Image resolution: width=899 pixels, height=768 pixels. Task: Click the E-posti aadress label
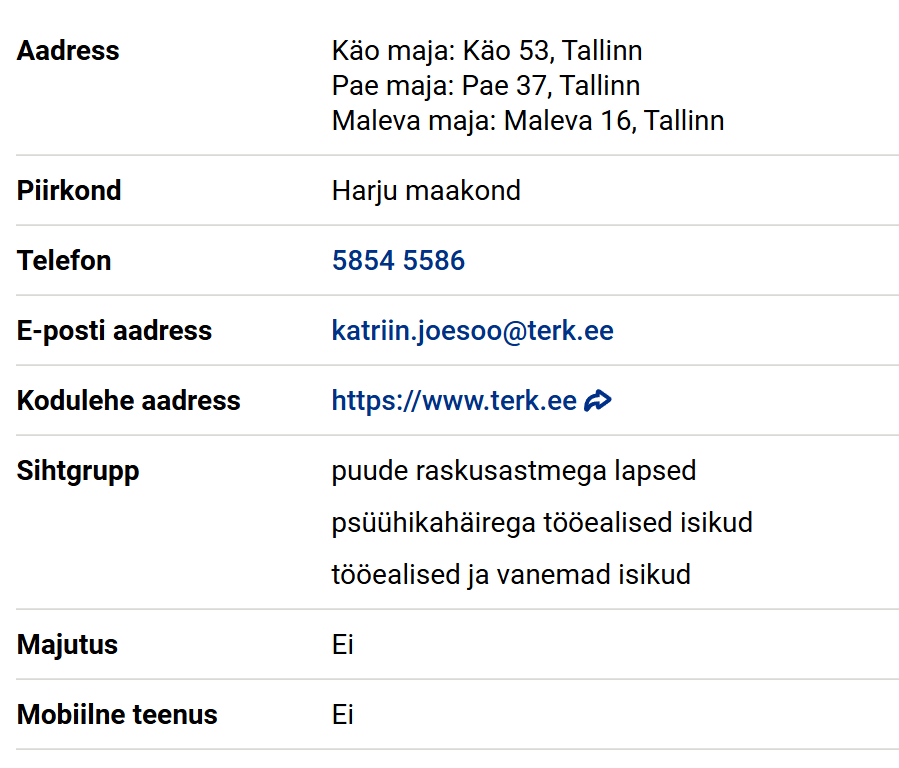(114, 331)
